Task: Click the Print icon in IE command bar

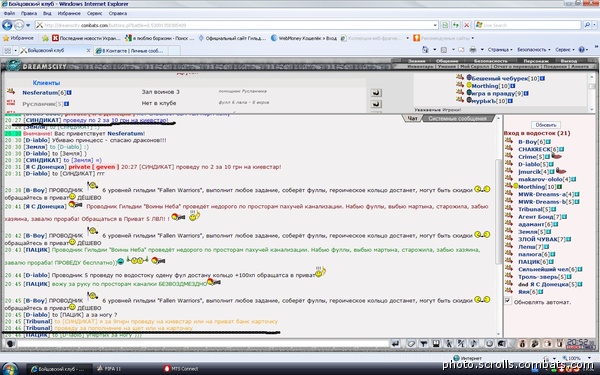Action: 473,49
